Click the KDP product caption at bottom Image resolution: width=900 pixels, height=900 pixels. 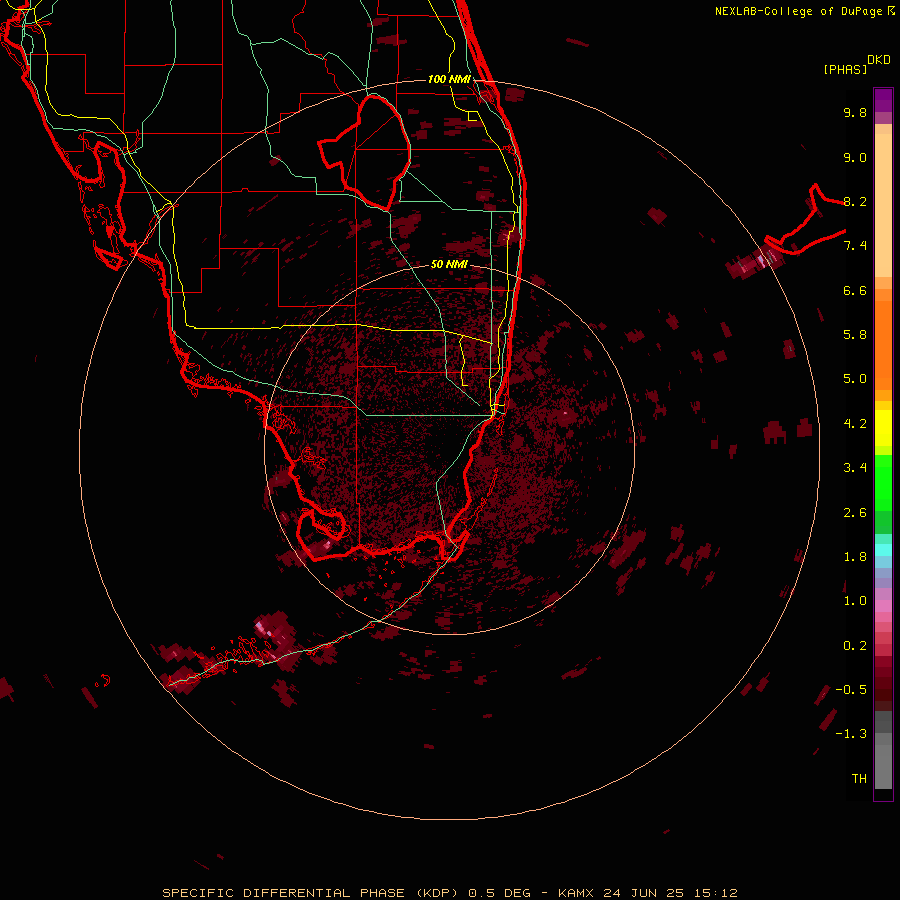click(449, 893)
